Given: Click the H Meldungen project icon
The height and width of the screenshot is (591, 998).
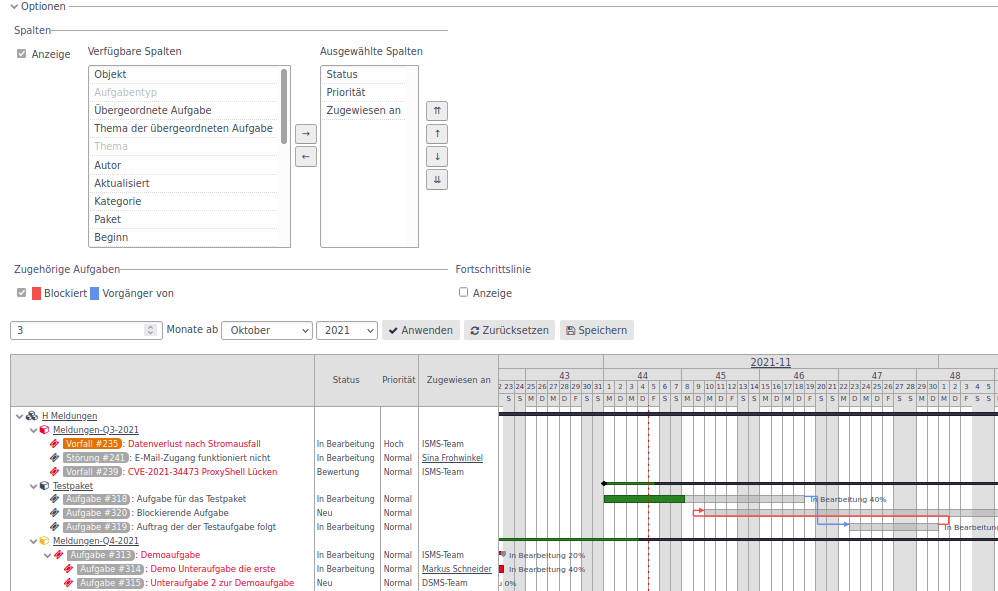Looking at the screenshot, I should tap(31, 415).
